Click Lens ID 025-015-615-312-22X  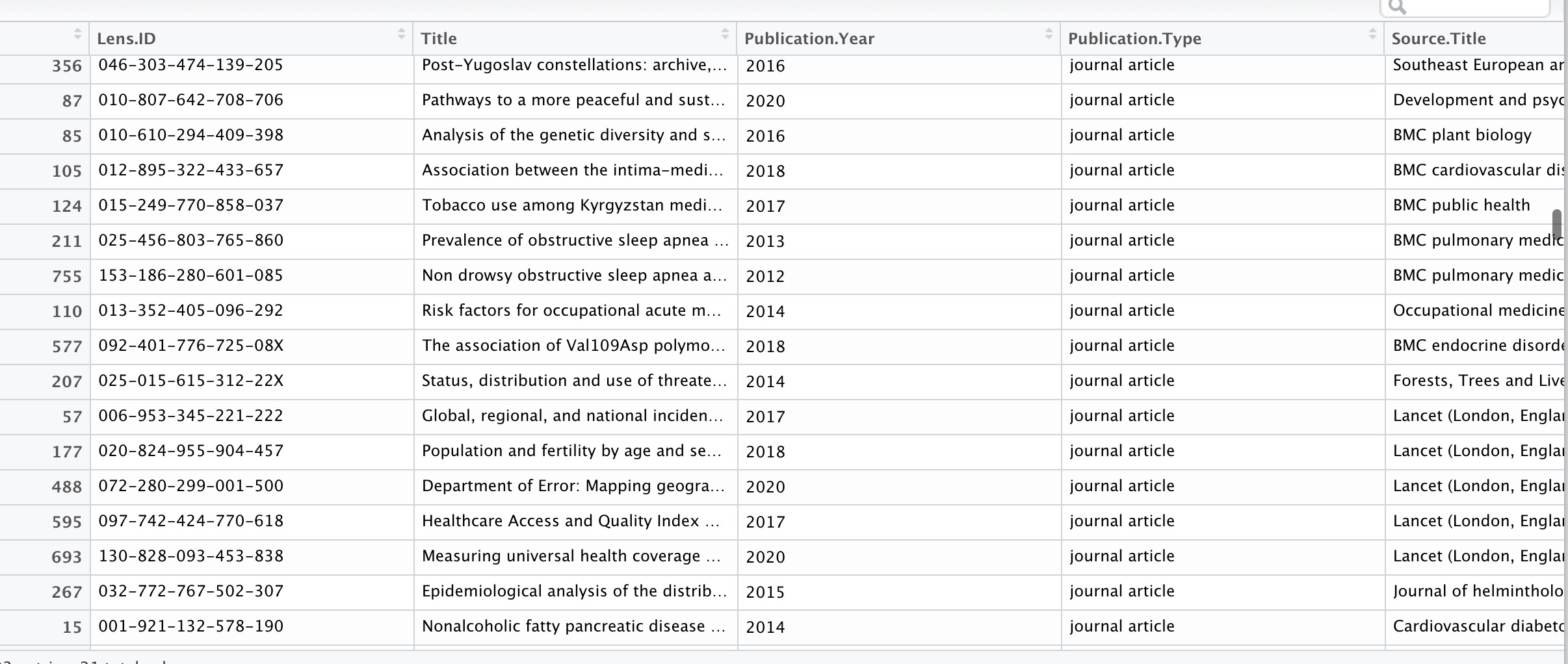click(x=191, y=381)
